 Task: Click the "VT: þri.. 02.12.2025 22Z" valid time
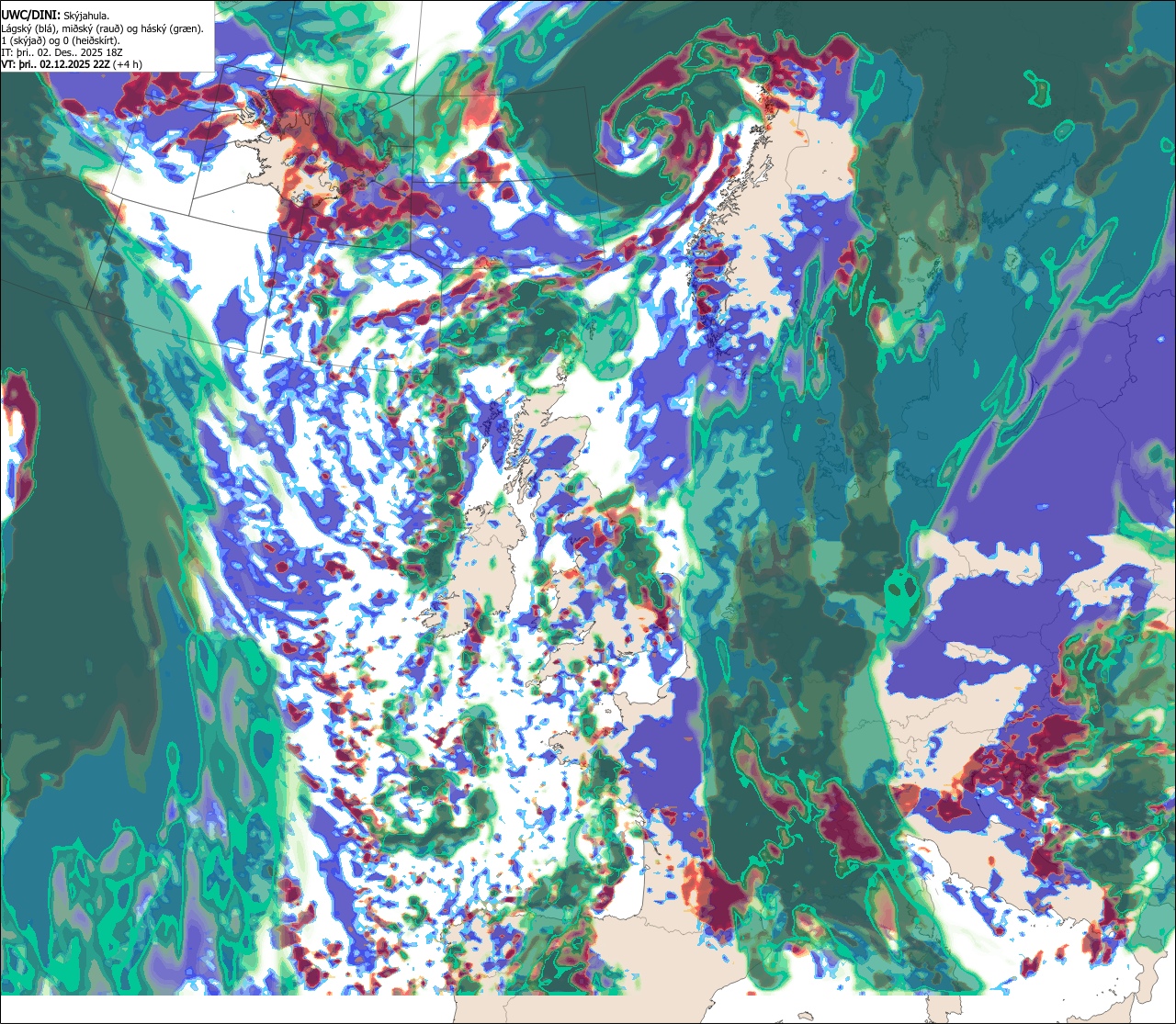coord(55,65)
